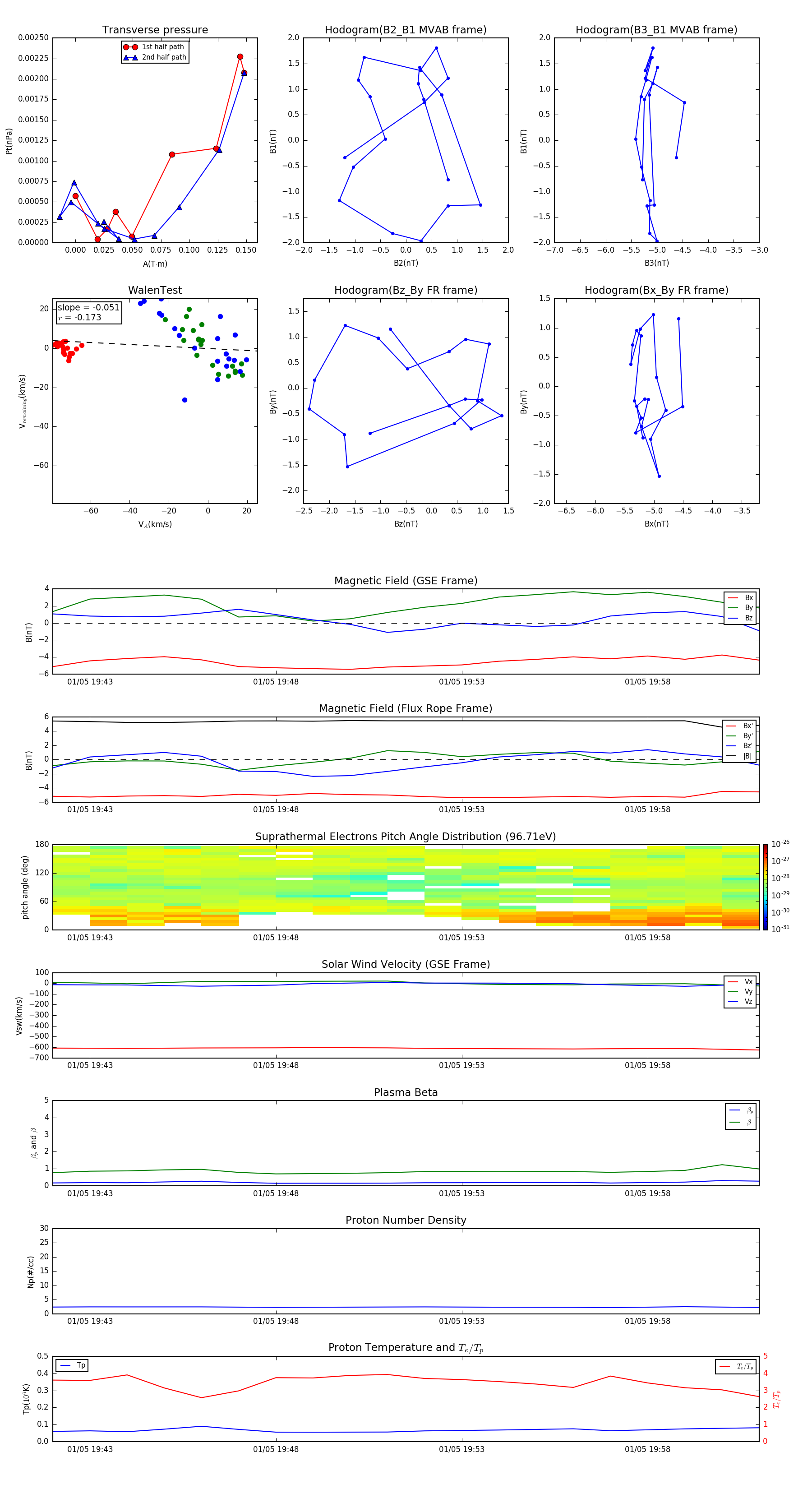This screenshot has height=1489, width=812.
Task: Click 'Suprathermal Electrons Pitch Angle Distribution' title
Action: tap(406, 837)
